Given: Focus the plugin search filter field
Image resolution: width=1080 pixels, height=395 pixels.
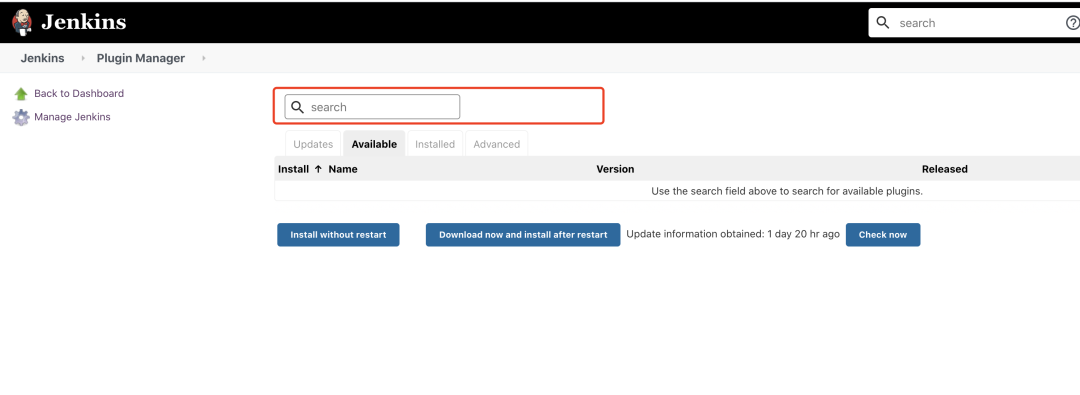Looking at the screenshot, I should tap(373, 107).
